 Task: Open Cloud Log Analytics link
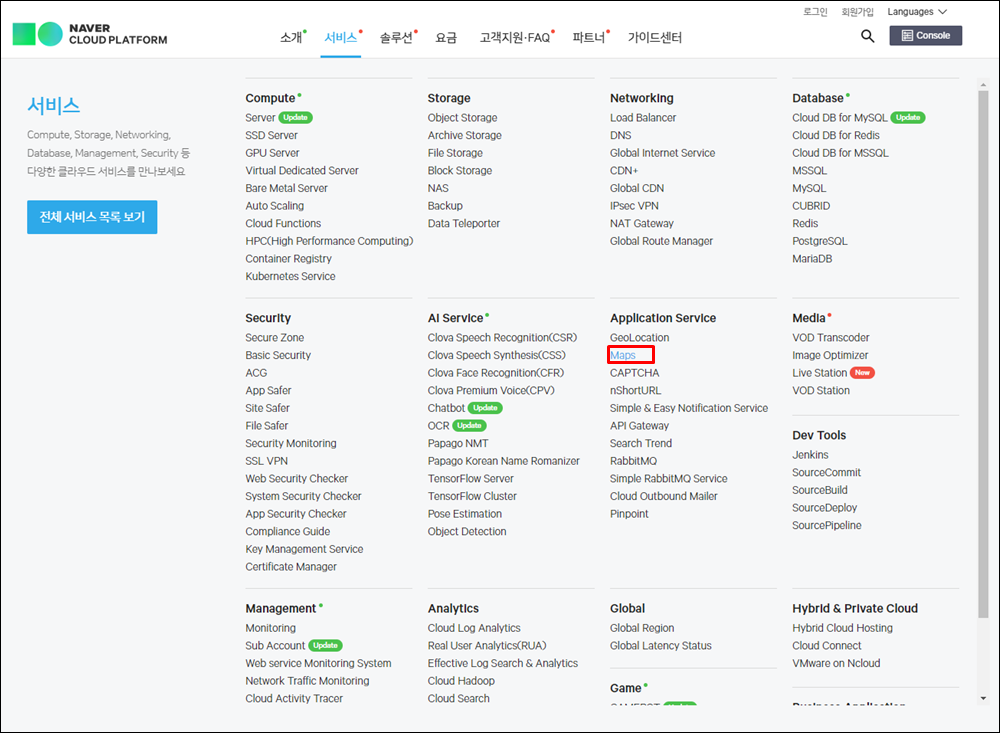pyautogui.click(x=474, y=628)
